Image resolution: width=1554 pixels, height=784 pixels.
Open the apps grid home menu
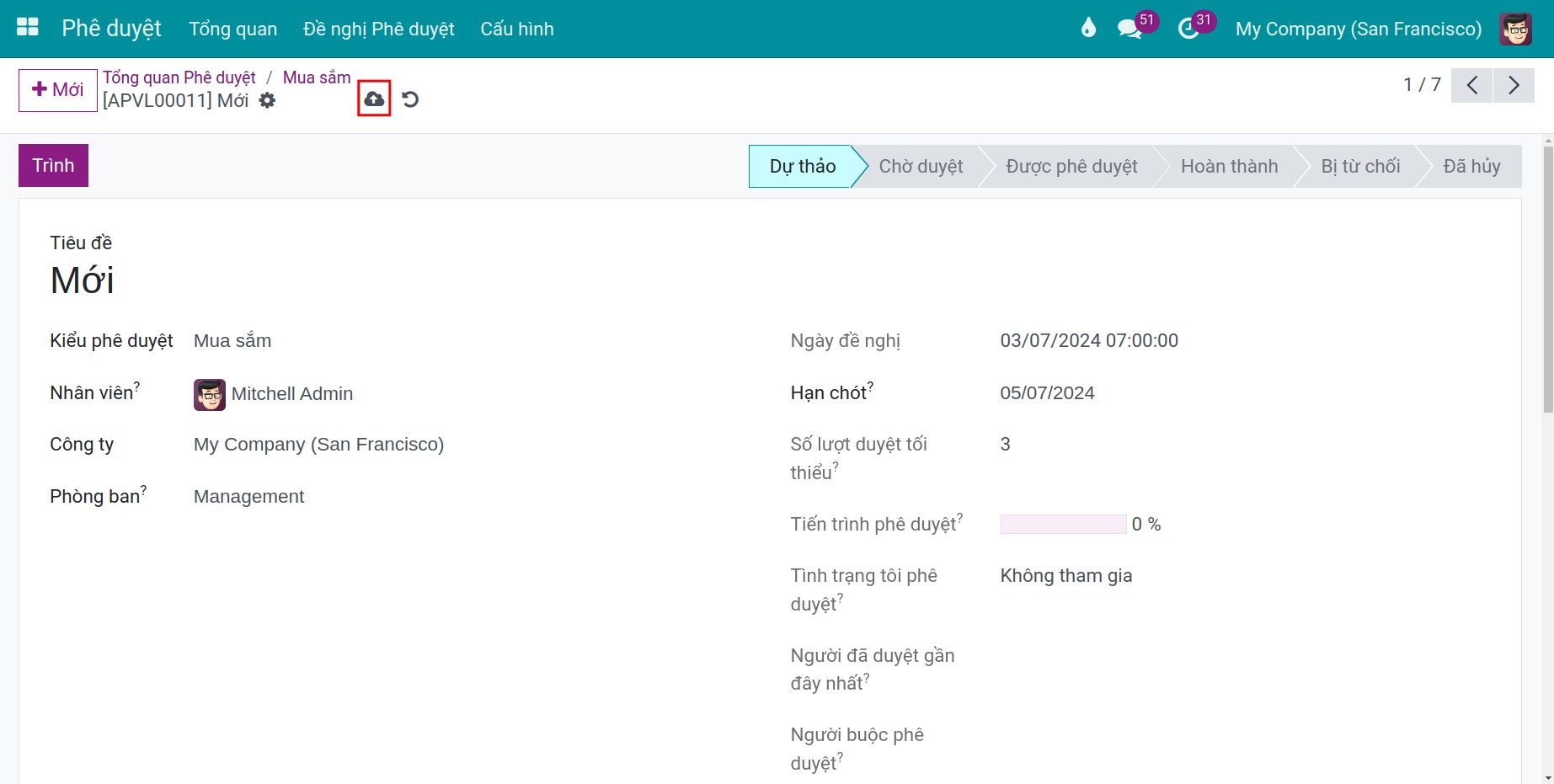click(x=28, y=28)
